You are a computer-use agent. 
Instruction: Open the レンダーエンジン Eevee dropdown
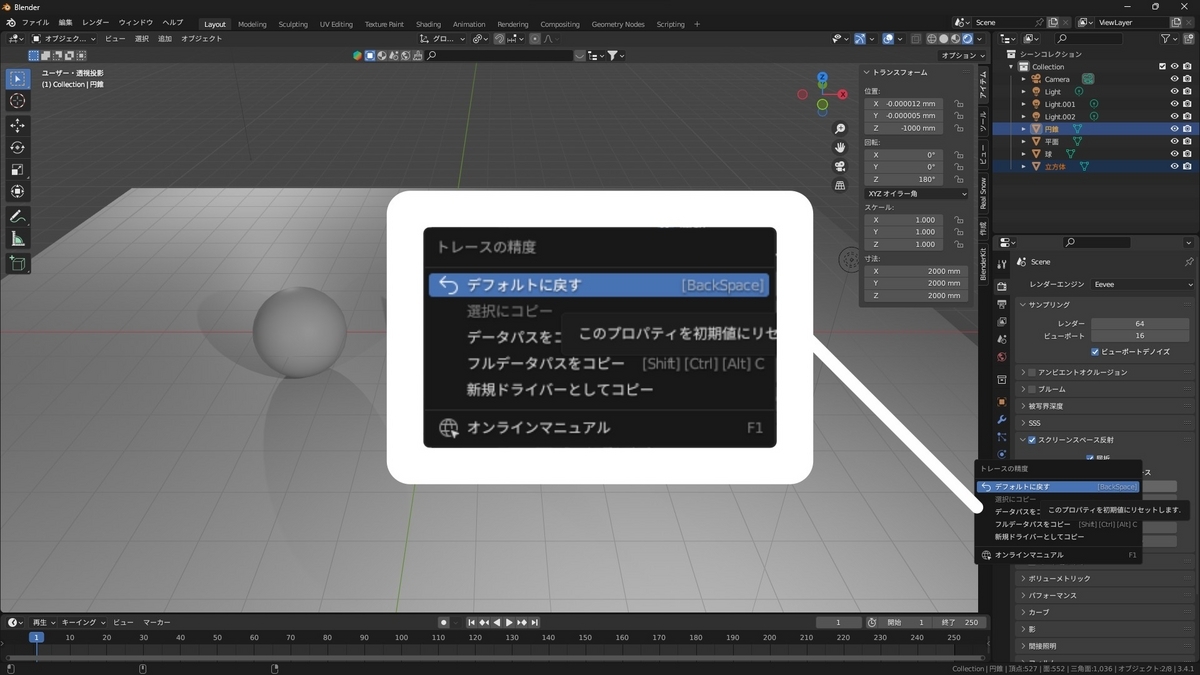1144,284
